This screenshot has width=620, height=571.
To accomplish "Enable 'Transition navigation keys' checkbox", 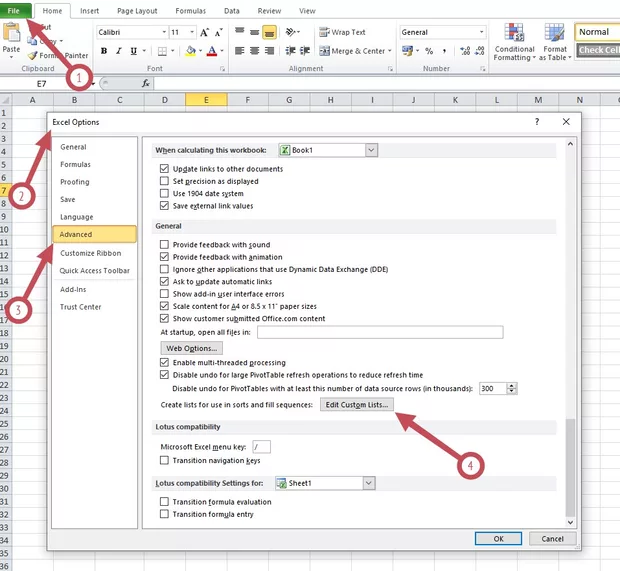I will point(164,460).
